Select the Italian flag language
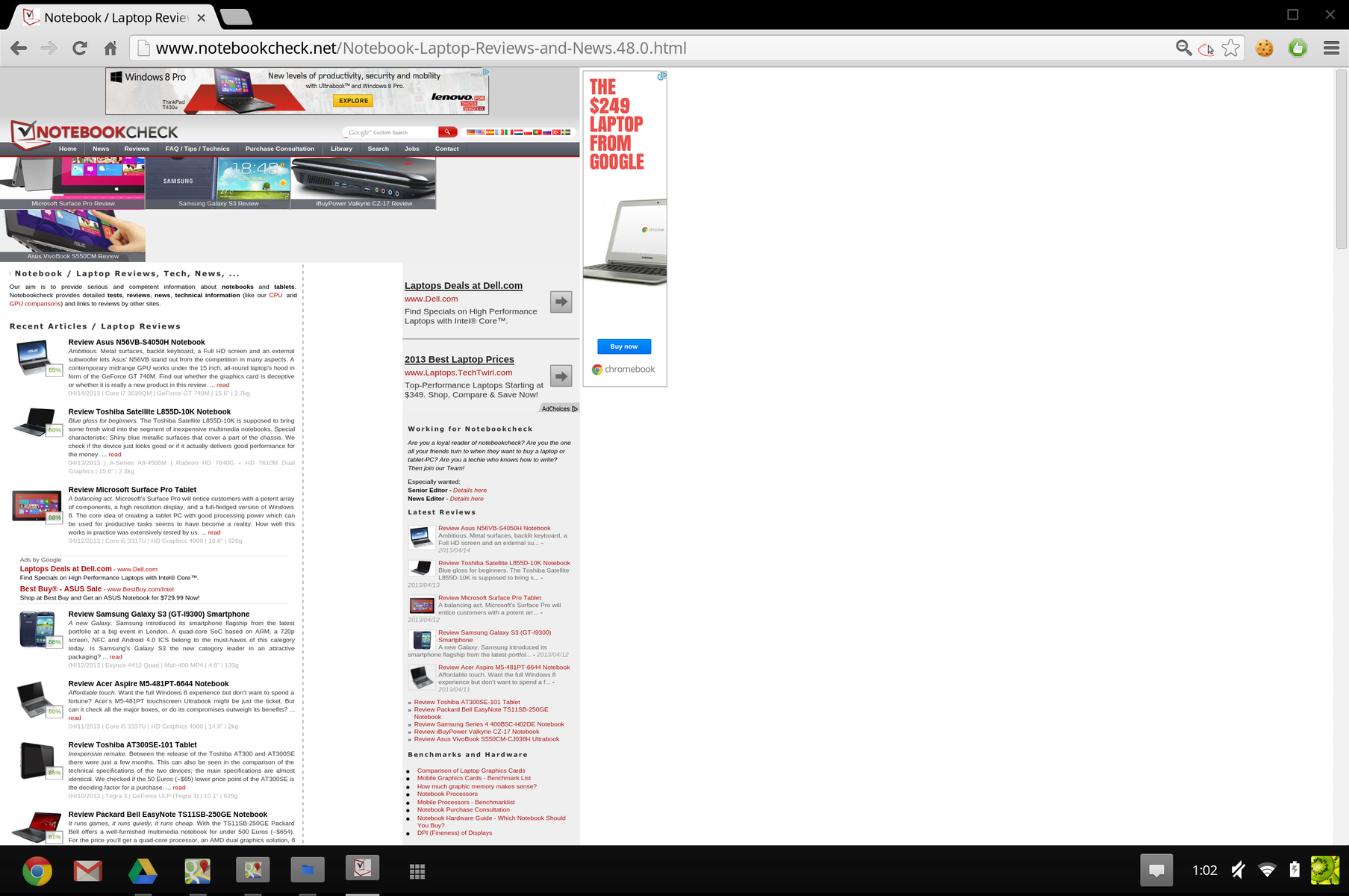 coord(508,132)
